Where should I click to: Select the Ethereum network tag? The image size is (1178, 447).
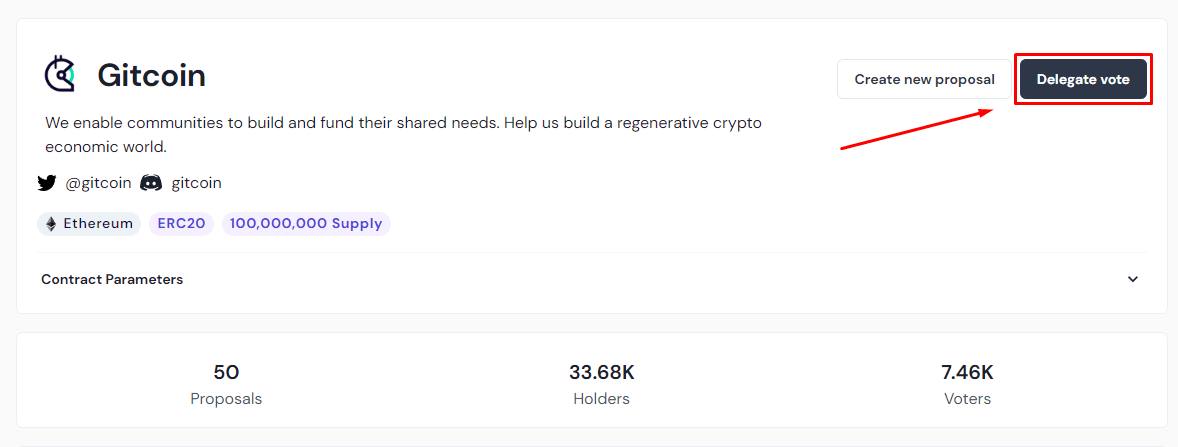(x=89, y=224)
